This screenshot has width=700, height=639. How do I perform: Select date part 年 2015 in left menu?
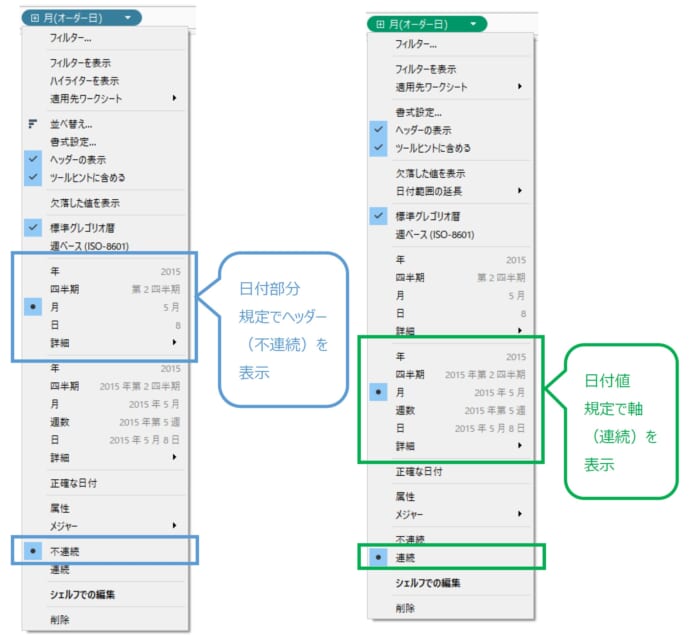[105, 271]
